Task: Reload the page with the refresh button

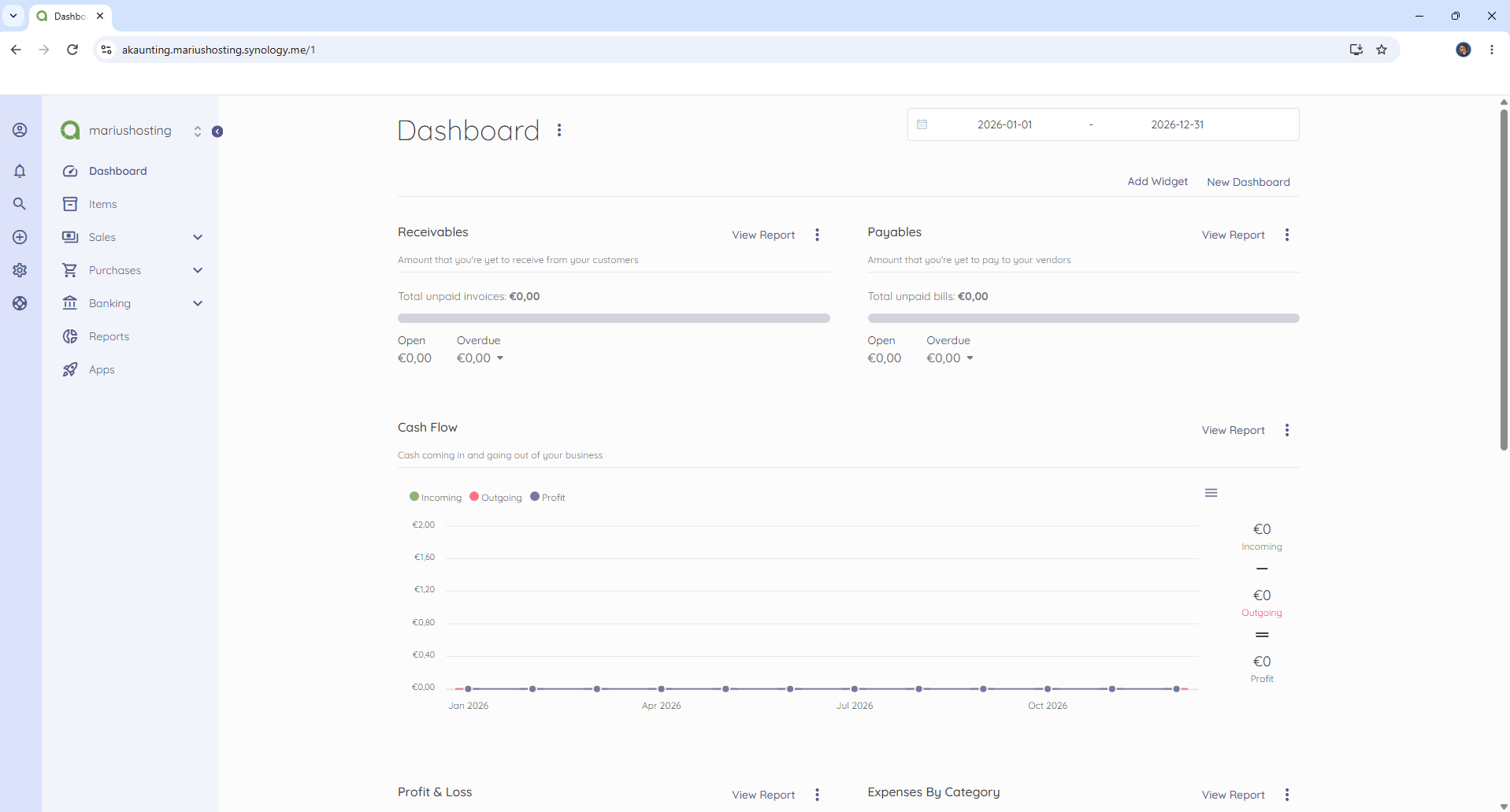Action: tap(72, 50)
